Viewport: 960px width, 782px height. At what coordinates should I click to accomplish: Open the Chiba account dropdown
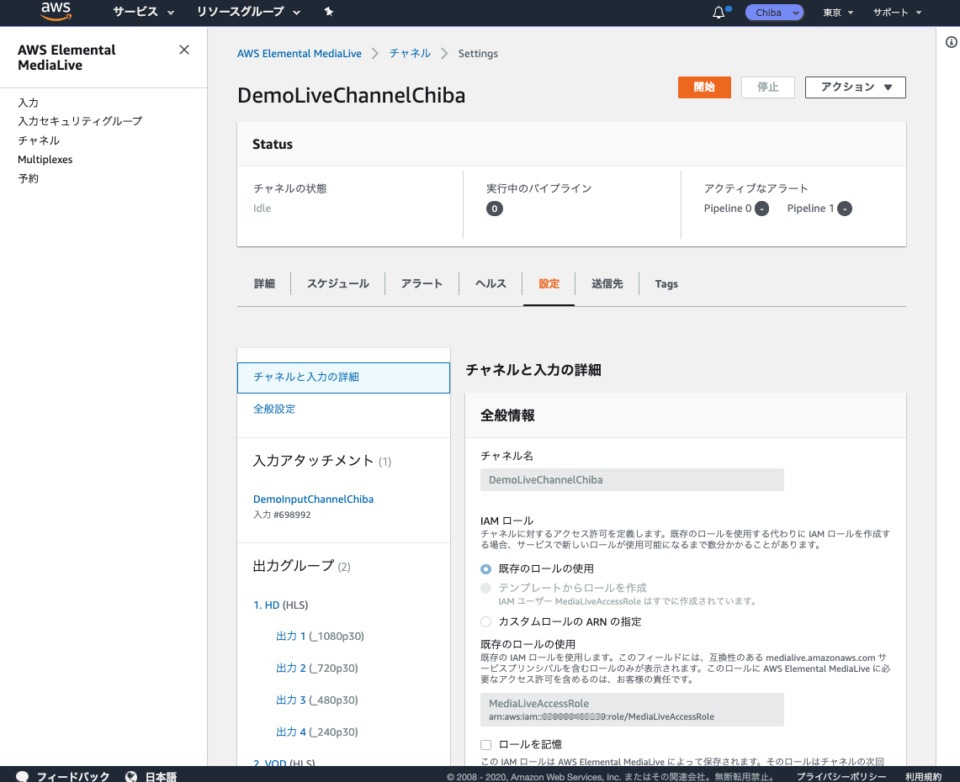(774, 12)
